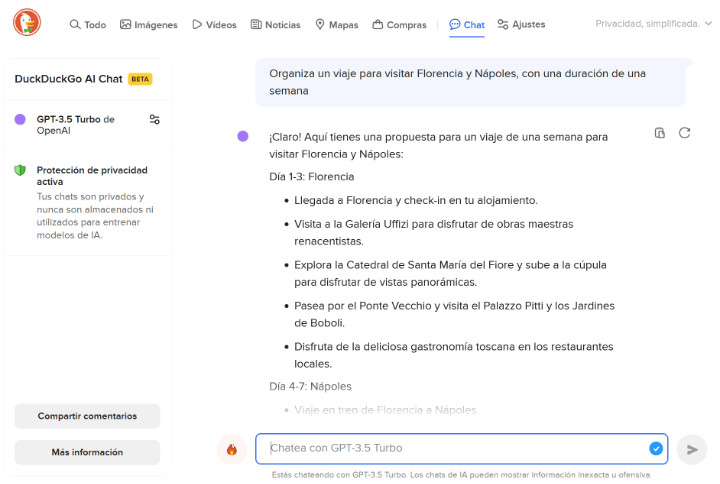Click the green privacy shield icon
This screenshot has height=484, width=720.
click(20, 170)
